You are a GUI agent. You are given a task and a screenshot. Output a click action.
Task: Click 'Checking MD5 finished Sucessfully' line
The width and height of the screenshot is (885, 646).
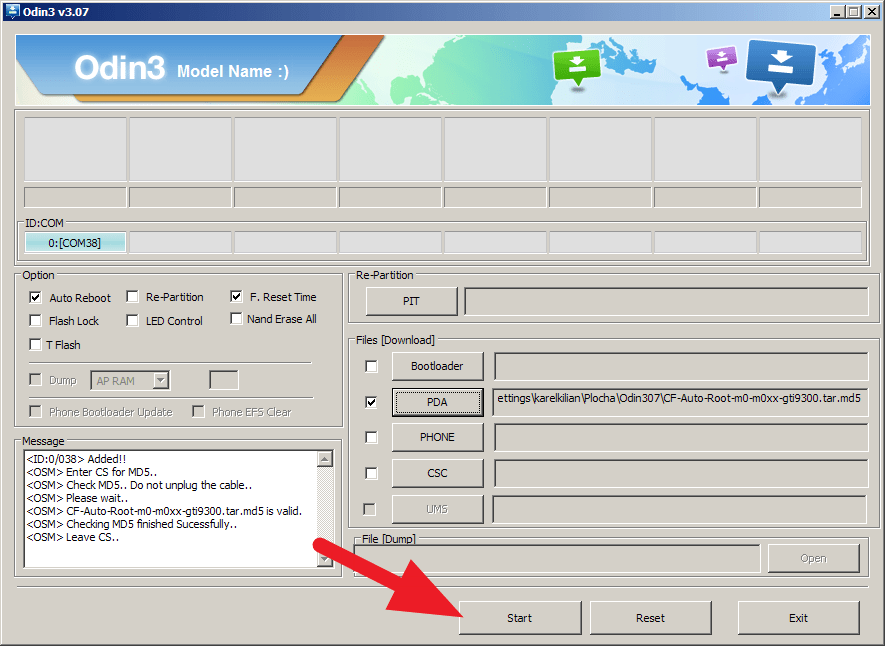point(132,524)
